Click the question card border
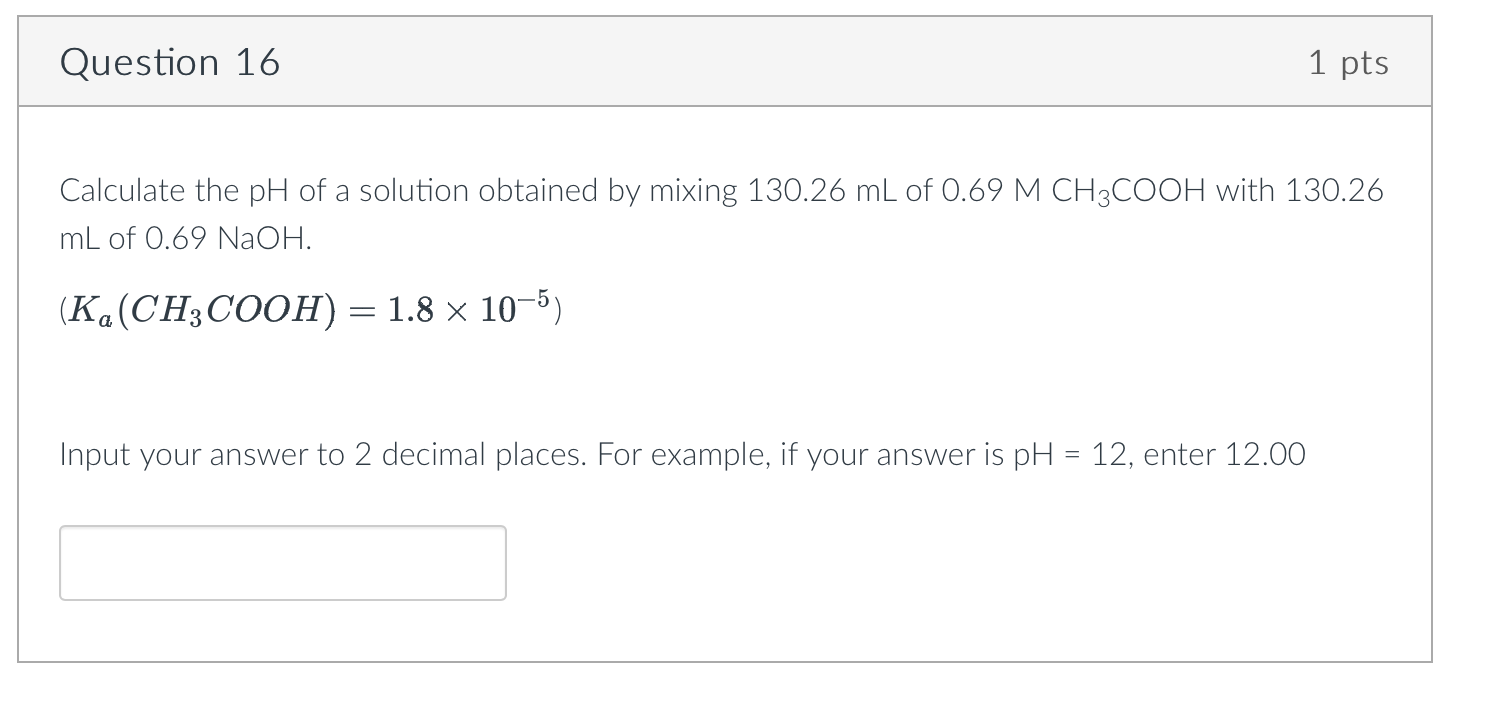The width and height of the screenshot is (1485, 705). coord(22,350)
